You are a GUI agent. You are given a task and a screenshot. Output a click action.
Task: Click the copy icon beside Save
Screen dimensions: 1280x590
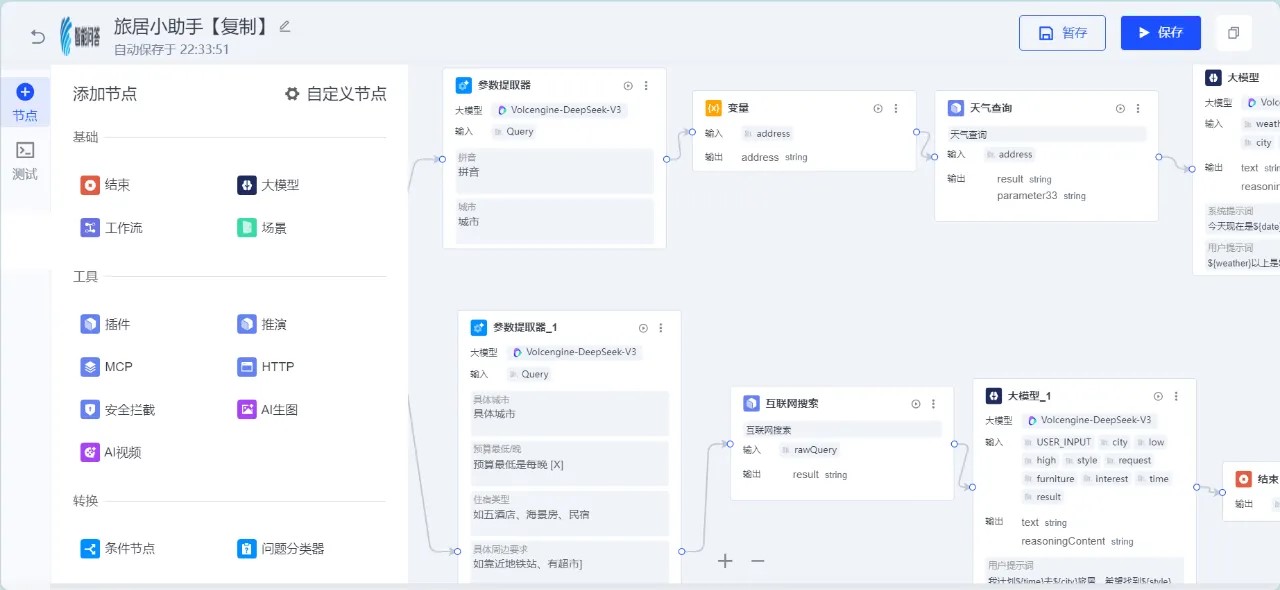pos(1233,33)
